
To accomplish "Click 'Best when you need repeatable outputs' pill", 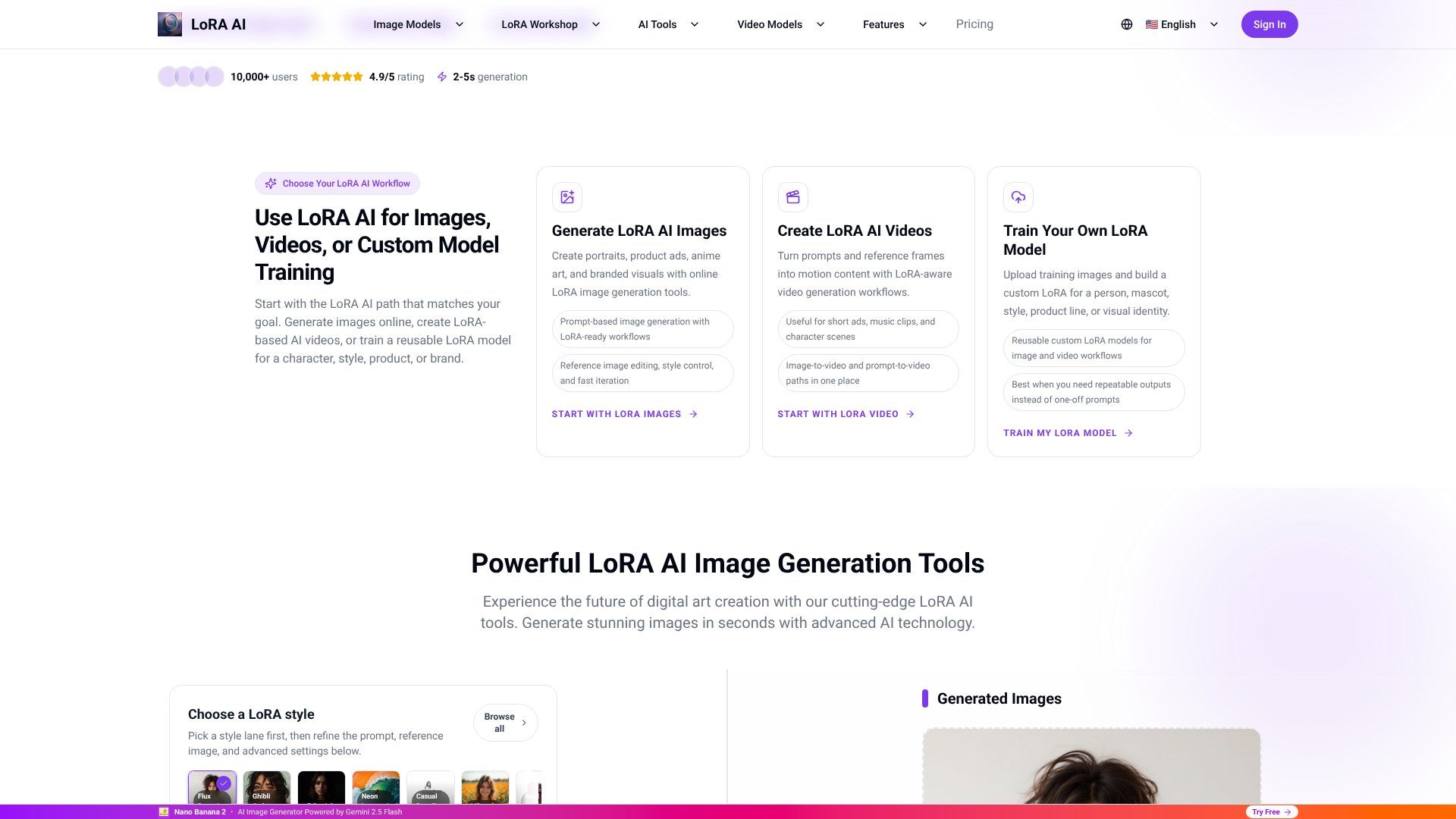I will pos(1094,392).
